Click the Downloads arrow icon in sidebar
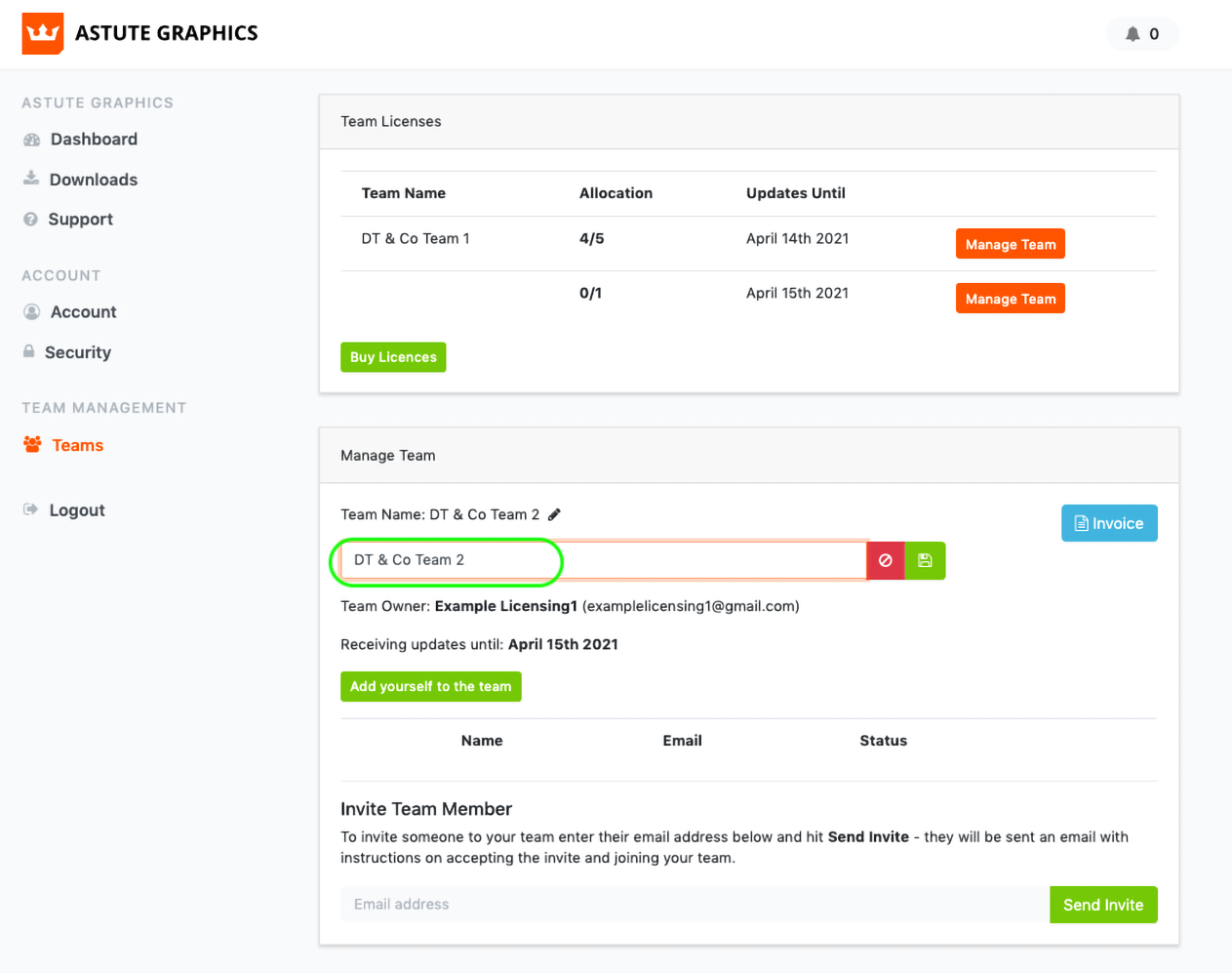This screenshot has height=973, width=1232. click(31, 179)
